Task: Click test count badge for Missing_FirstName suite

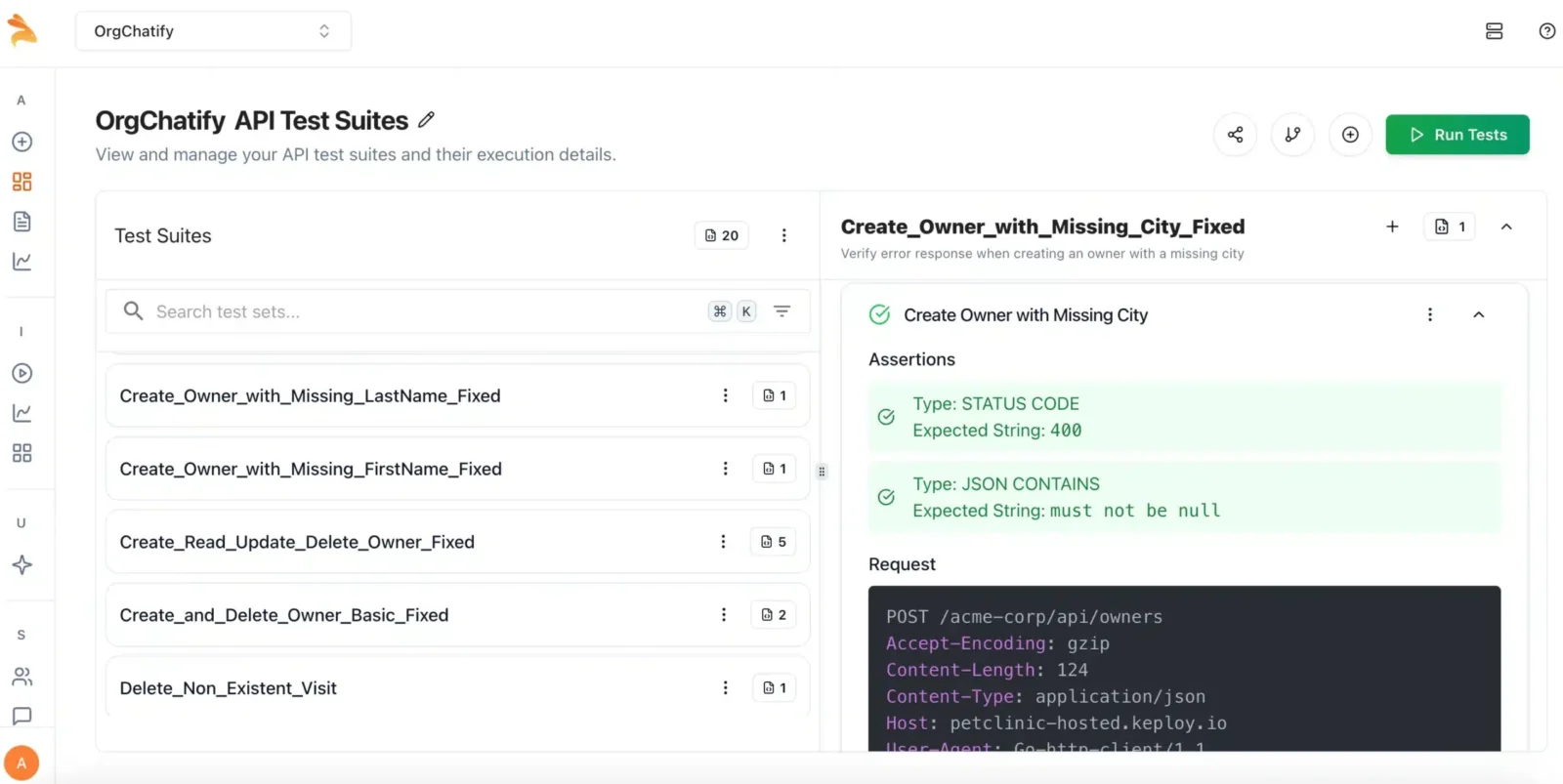Action: (775, 469)
